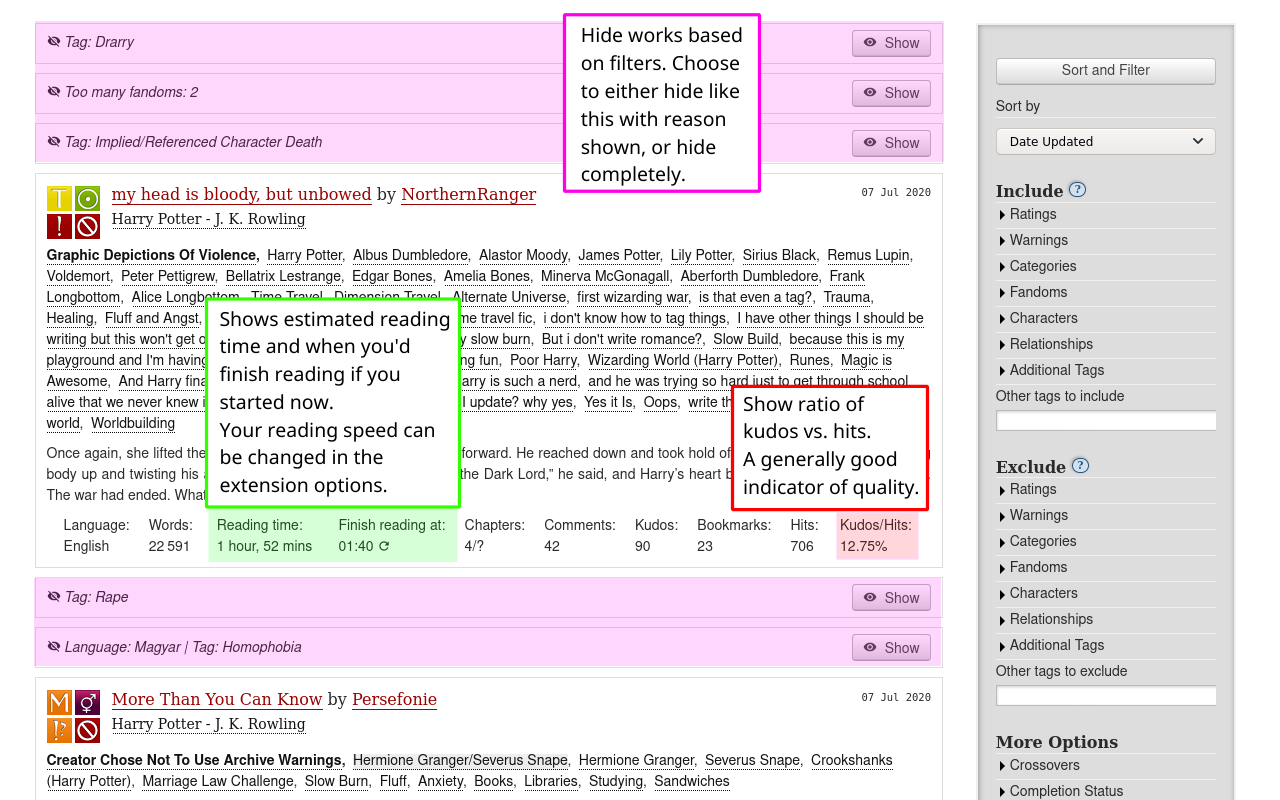This screenshot has width=1280, height=800.
Task: Click in 'Other tags to exclude' field
Action: pos(1106,696)
